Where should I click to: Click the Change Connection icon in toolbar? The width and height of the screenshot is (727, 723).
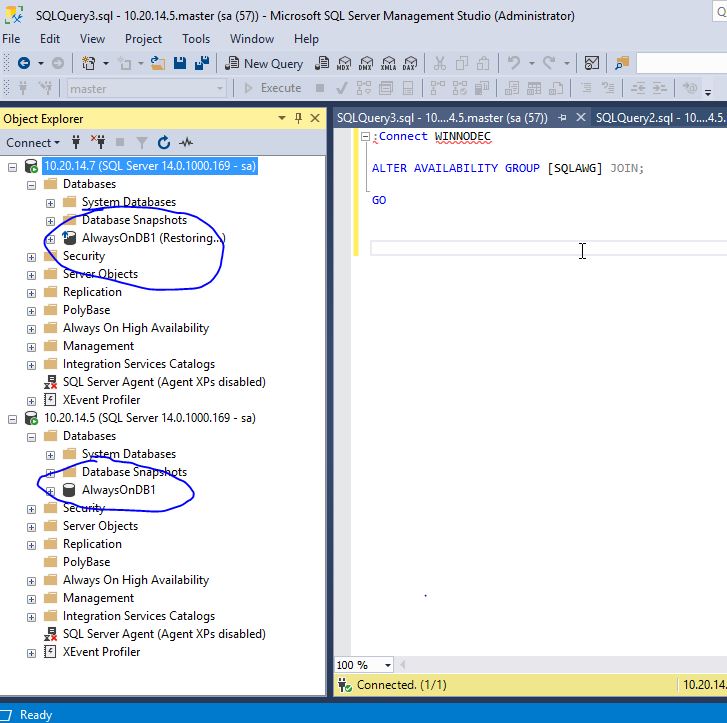[45, 88]
